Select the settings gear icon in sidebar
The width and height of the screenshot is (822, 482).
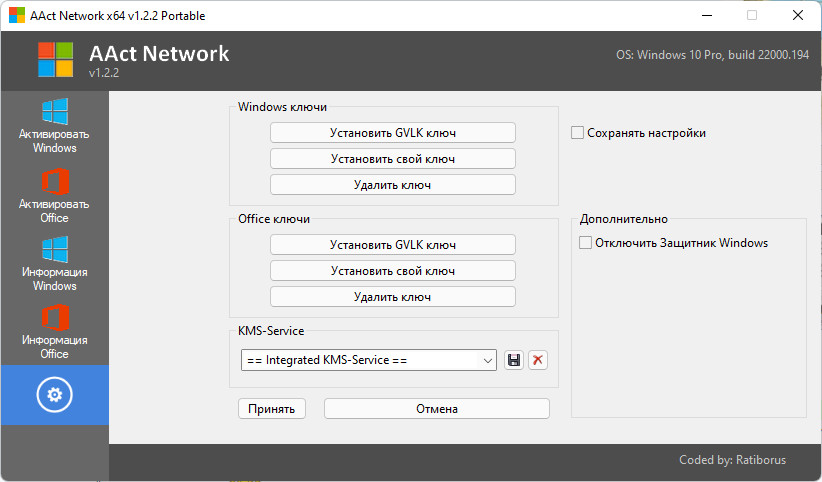point(54,396)
